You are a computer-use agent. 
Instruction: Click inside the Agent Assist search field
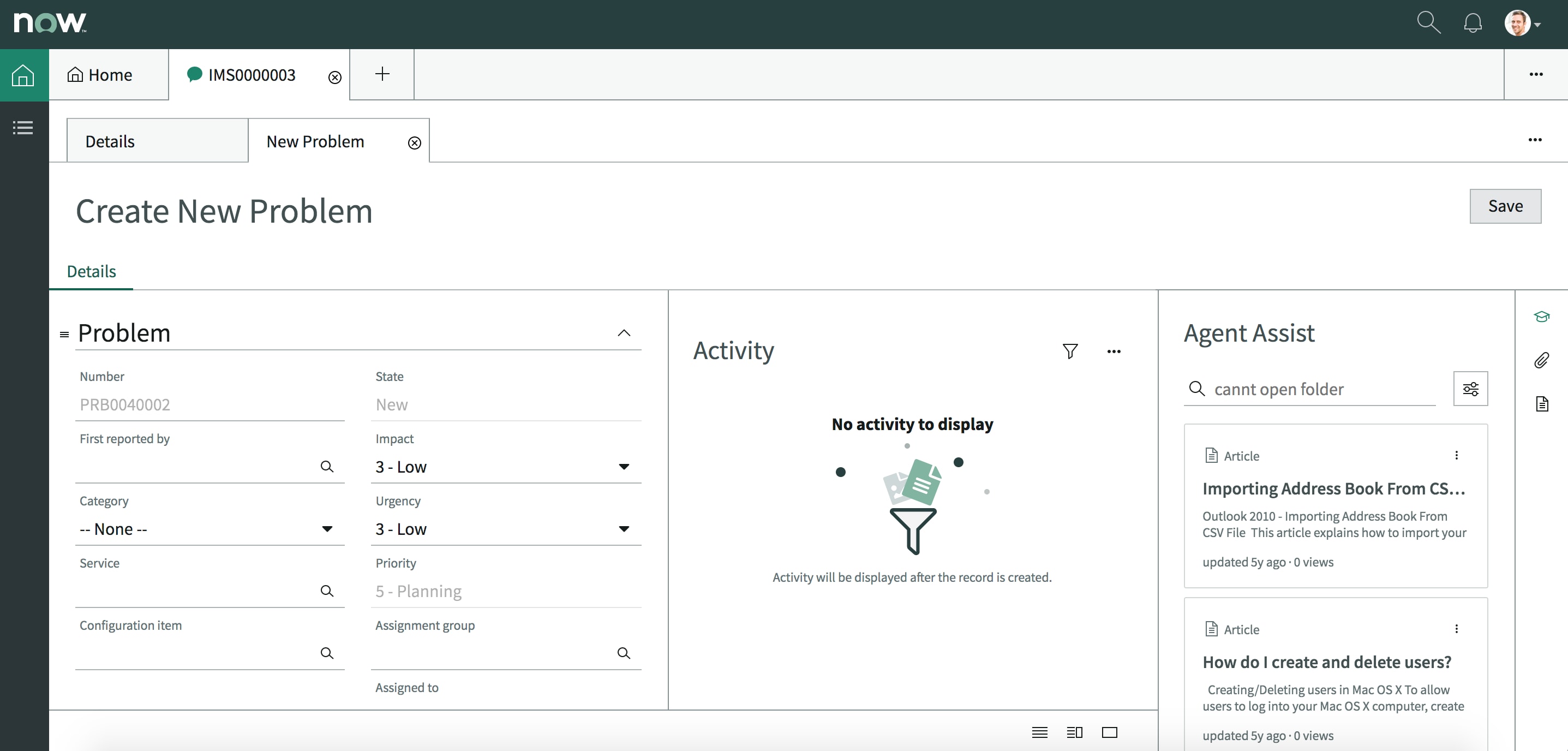pos(1290,389)
